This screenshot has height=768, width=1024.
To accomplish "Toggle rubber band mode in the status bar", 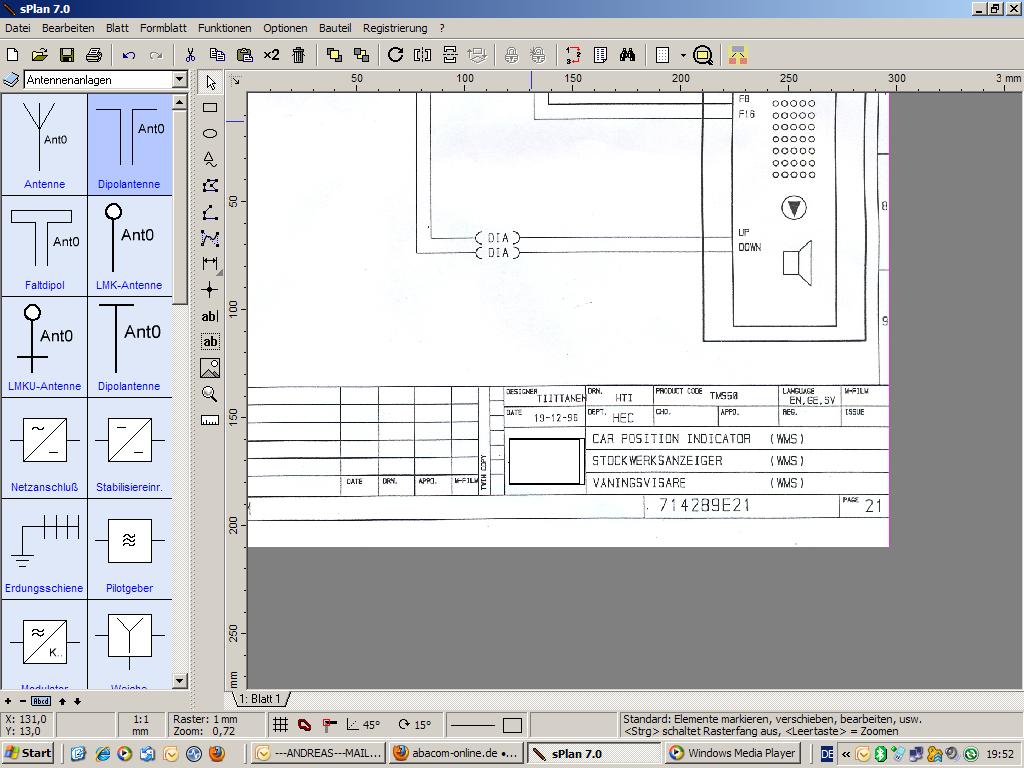I will [305, 724].
